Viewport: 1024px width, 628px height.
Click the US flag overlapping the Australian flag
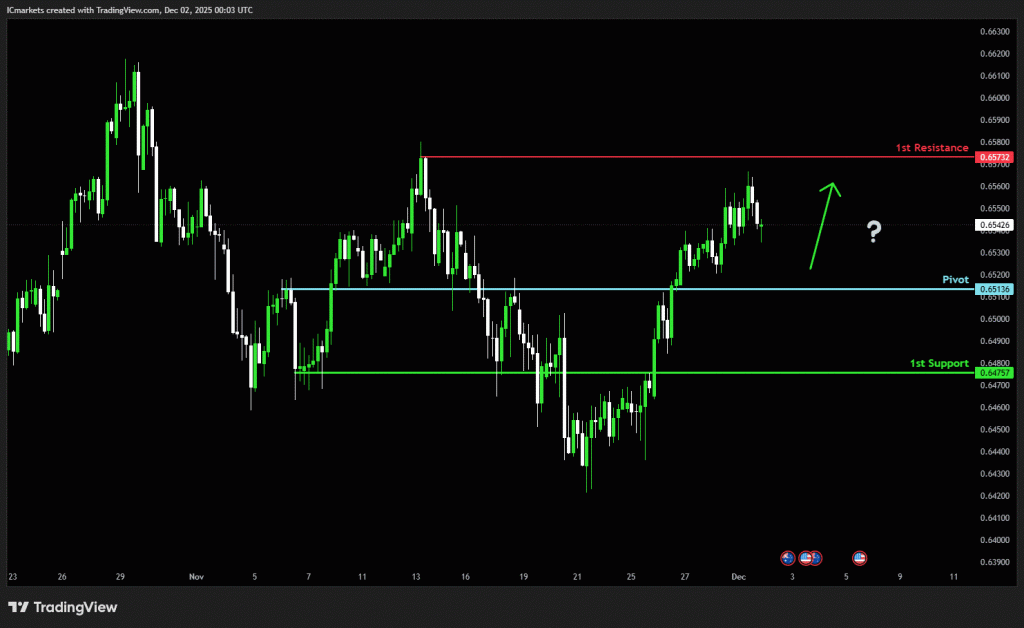tap(805, 557)
